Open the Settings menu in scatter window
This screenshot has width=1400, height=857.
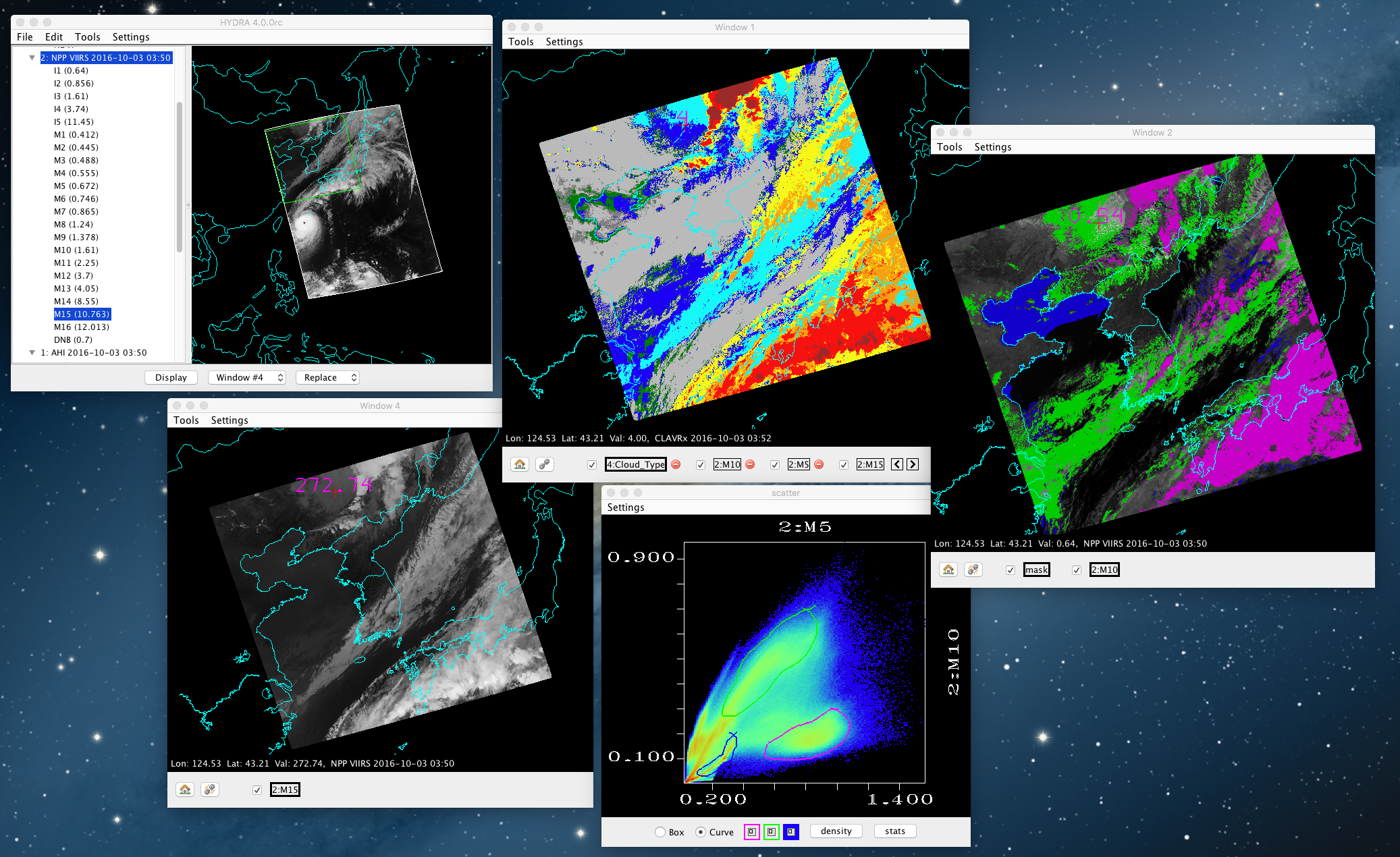(625, 507)
